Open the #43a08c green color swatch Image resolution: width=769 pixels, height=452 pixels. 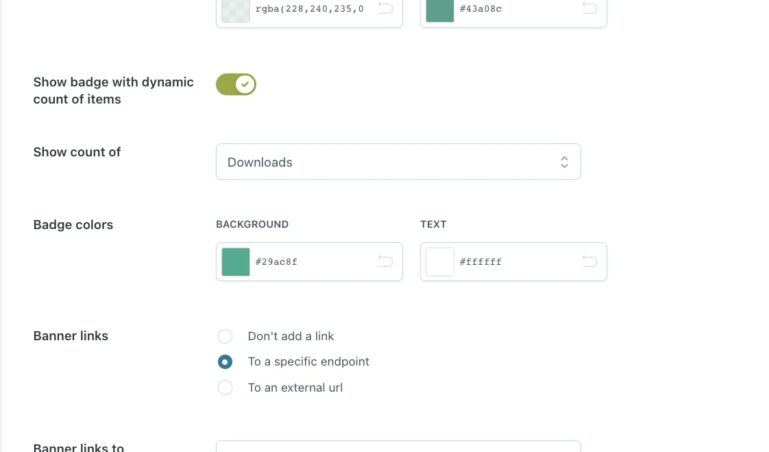440,10
